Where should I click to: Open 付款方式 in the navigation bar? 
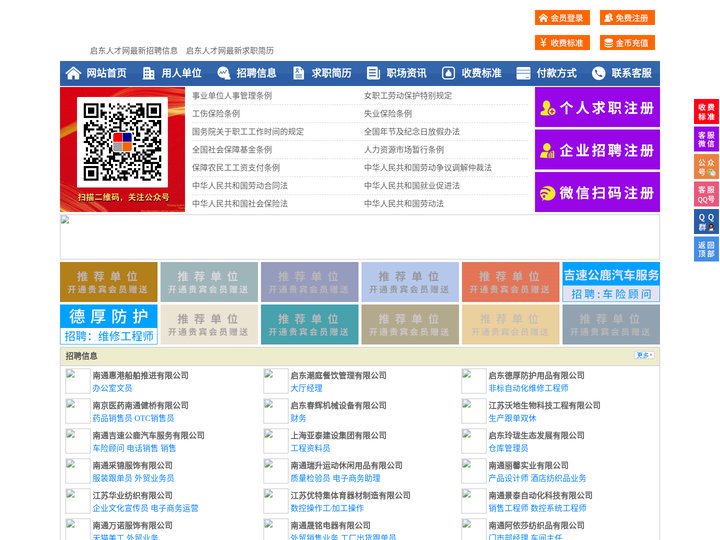557,73
